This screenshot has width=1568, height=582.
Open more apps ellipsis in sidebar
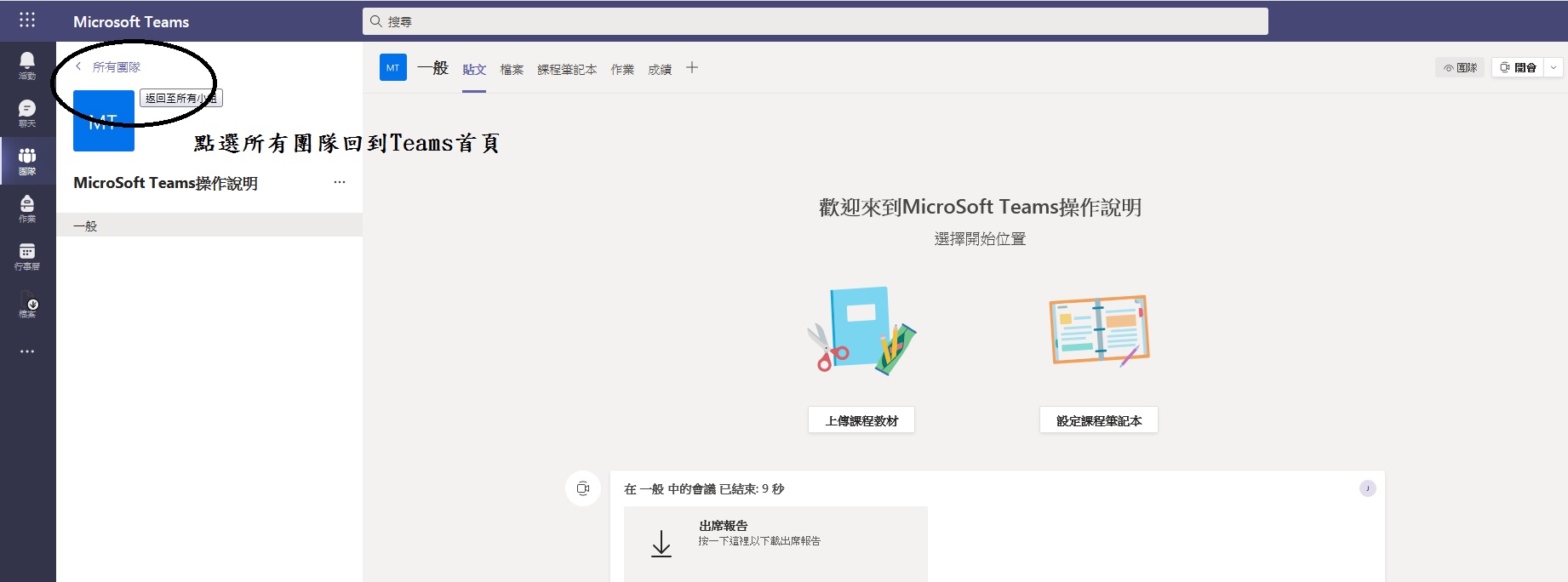(x=27, y=351)
